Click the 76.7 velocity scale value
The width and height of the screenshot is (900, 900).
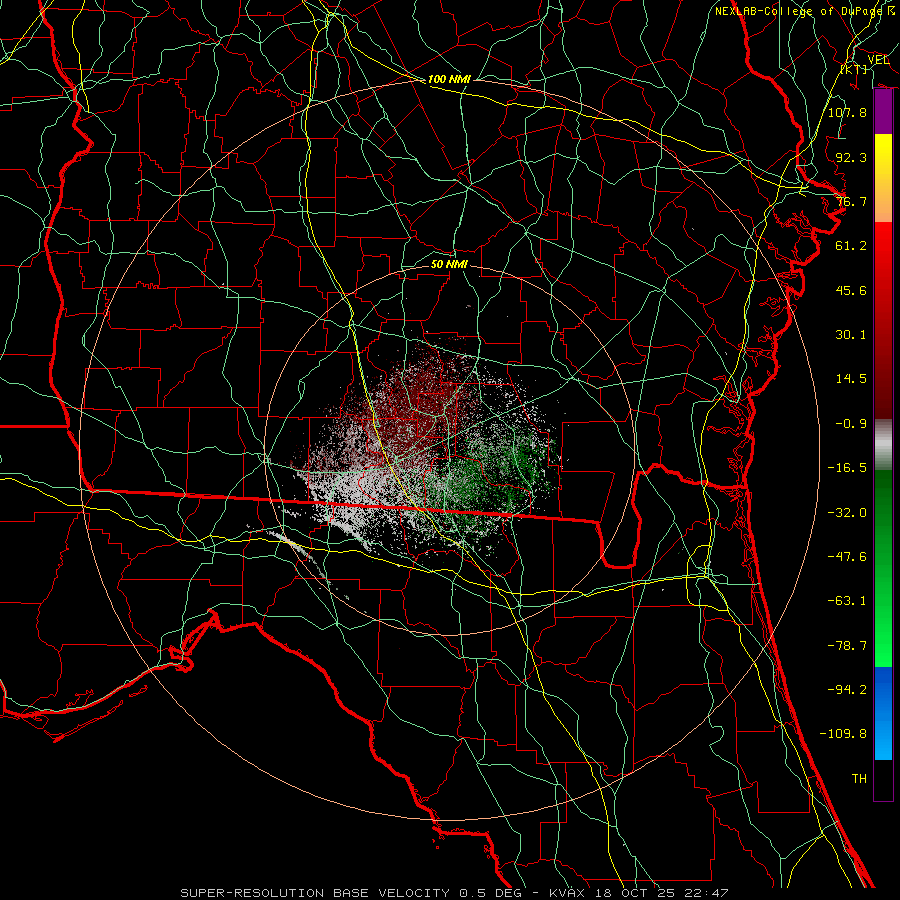pos(851,201)
